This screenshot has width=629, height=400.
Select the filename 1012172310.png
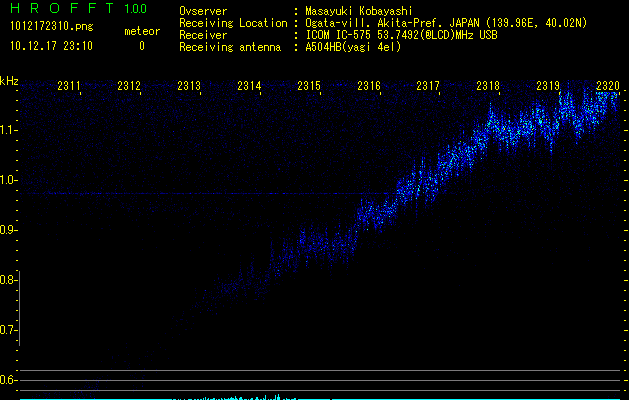52,26
